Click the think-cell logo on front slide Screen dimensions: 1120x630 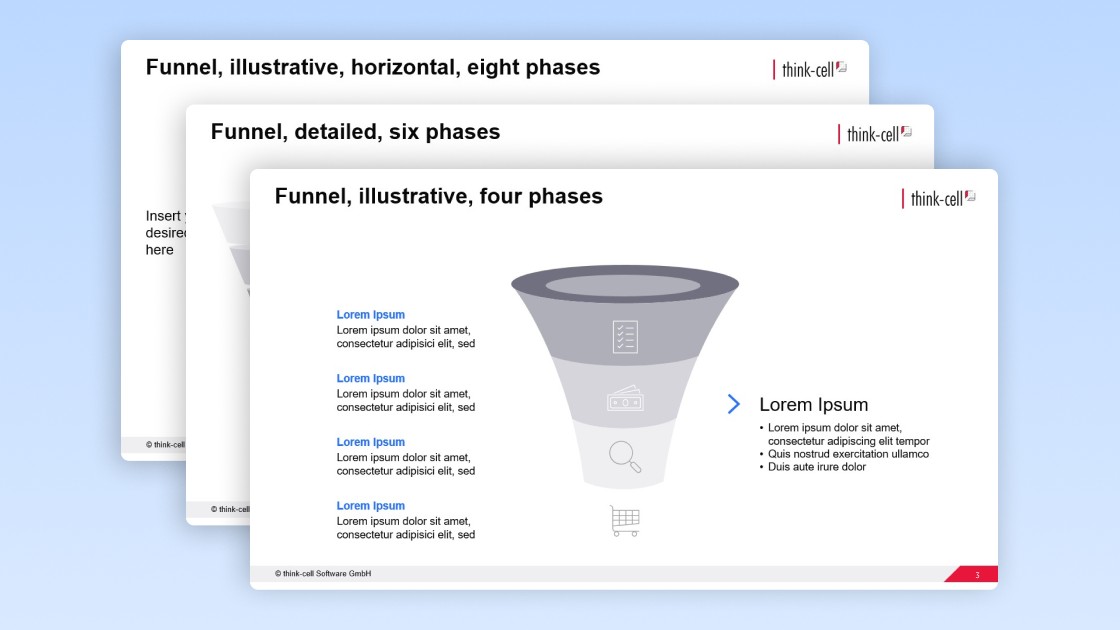938,198
